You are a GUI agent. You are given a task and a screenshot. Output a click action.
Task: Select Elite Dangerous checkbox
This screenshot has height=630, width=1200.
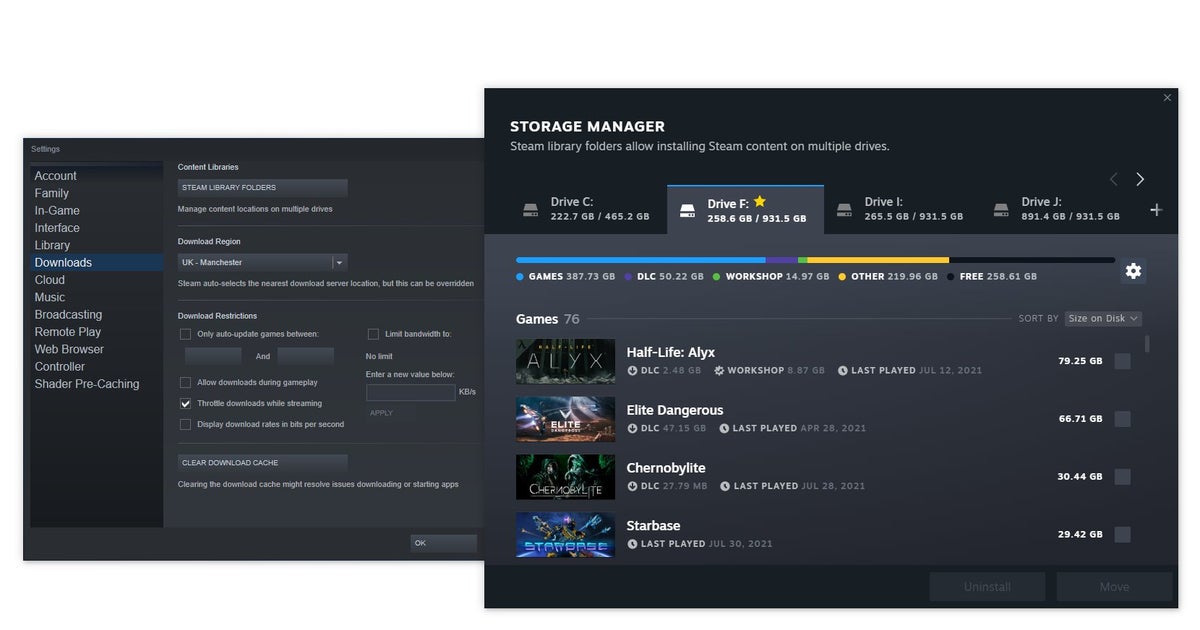pyautogui.click(x=1123, y=419)
